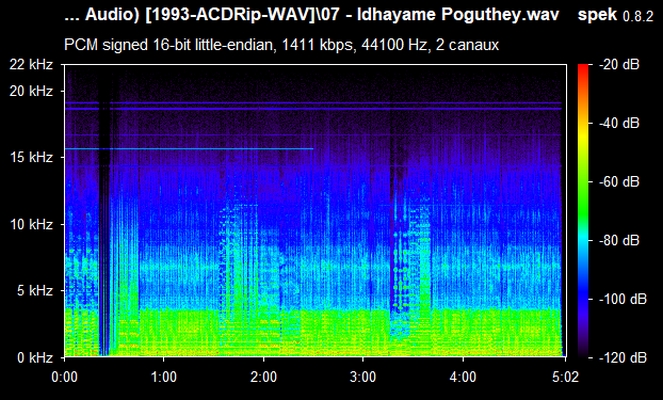
Task: Click the -120 dB scale label
Action: click(623, 358)
